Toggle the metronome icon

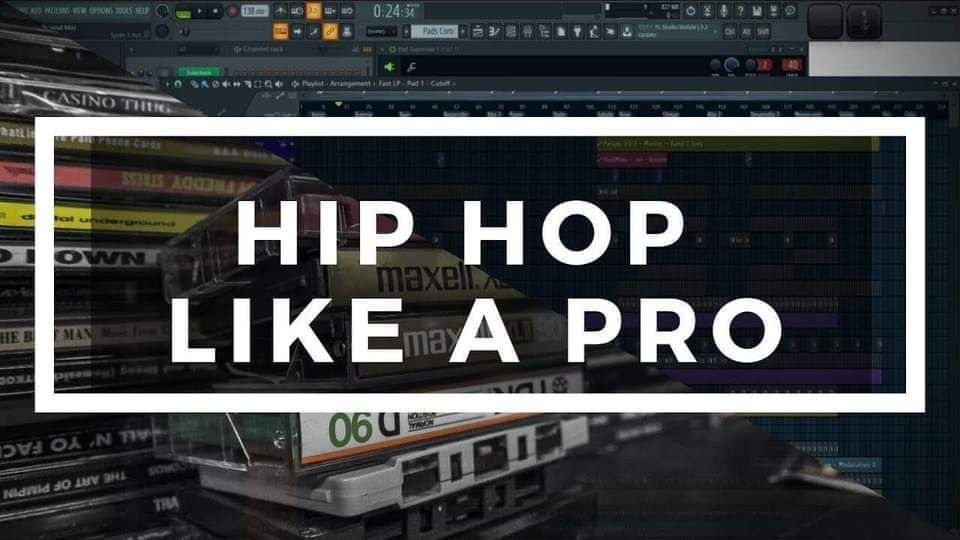click(280, 11)
